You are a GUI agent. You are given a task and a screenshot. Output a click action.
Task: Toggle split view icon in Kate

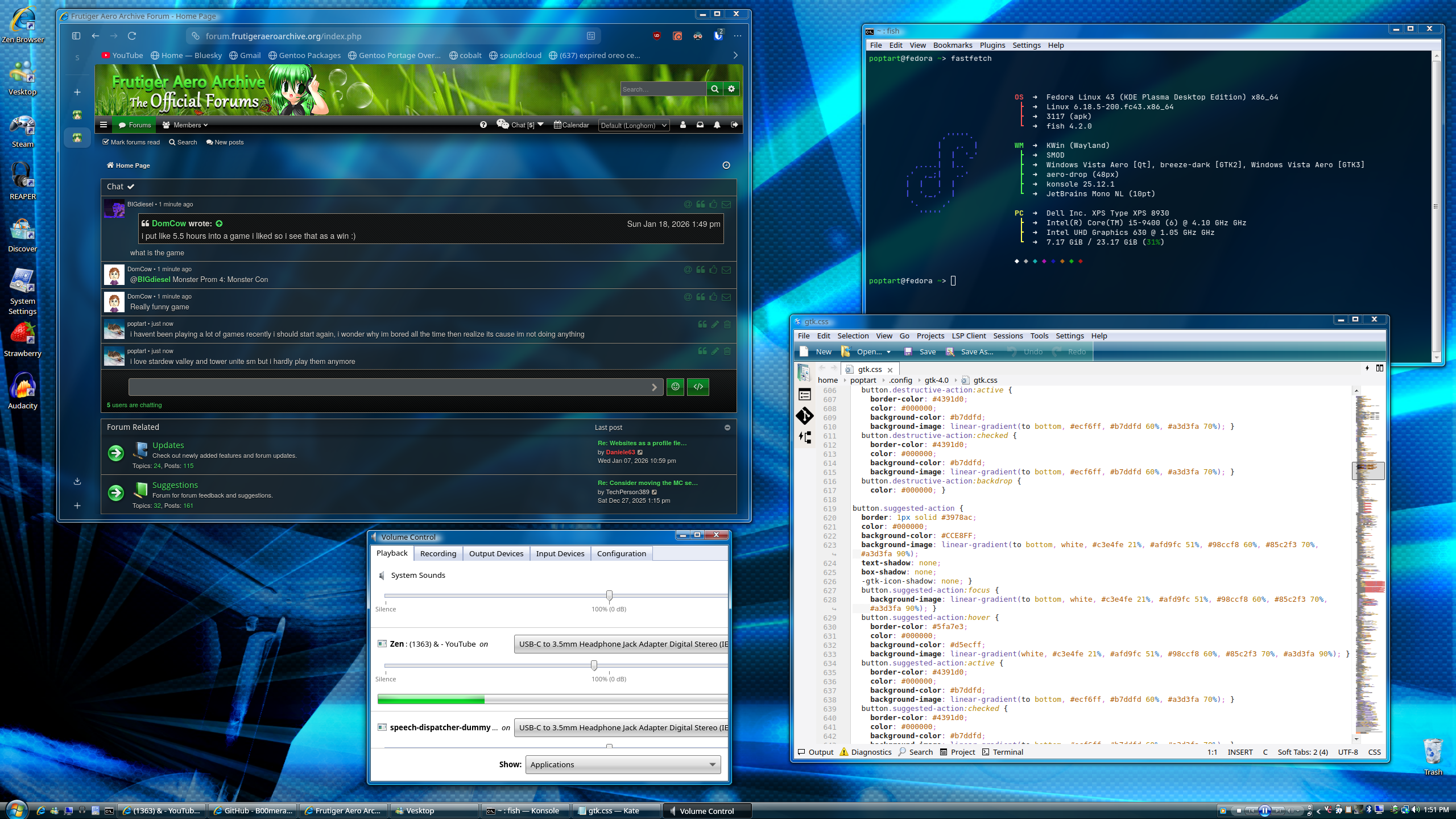click(1379, 369)
